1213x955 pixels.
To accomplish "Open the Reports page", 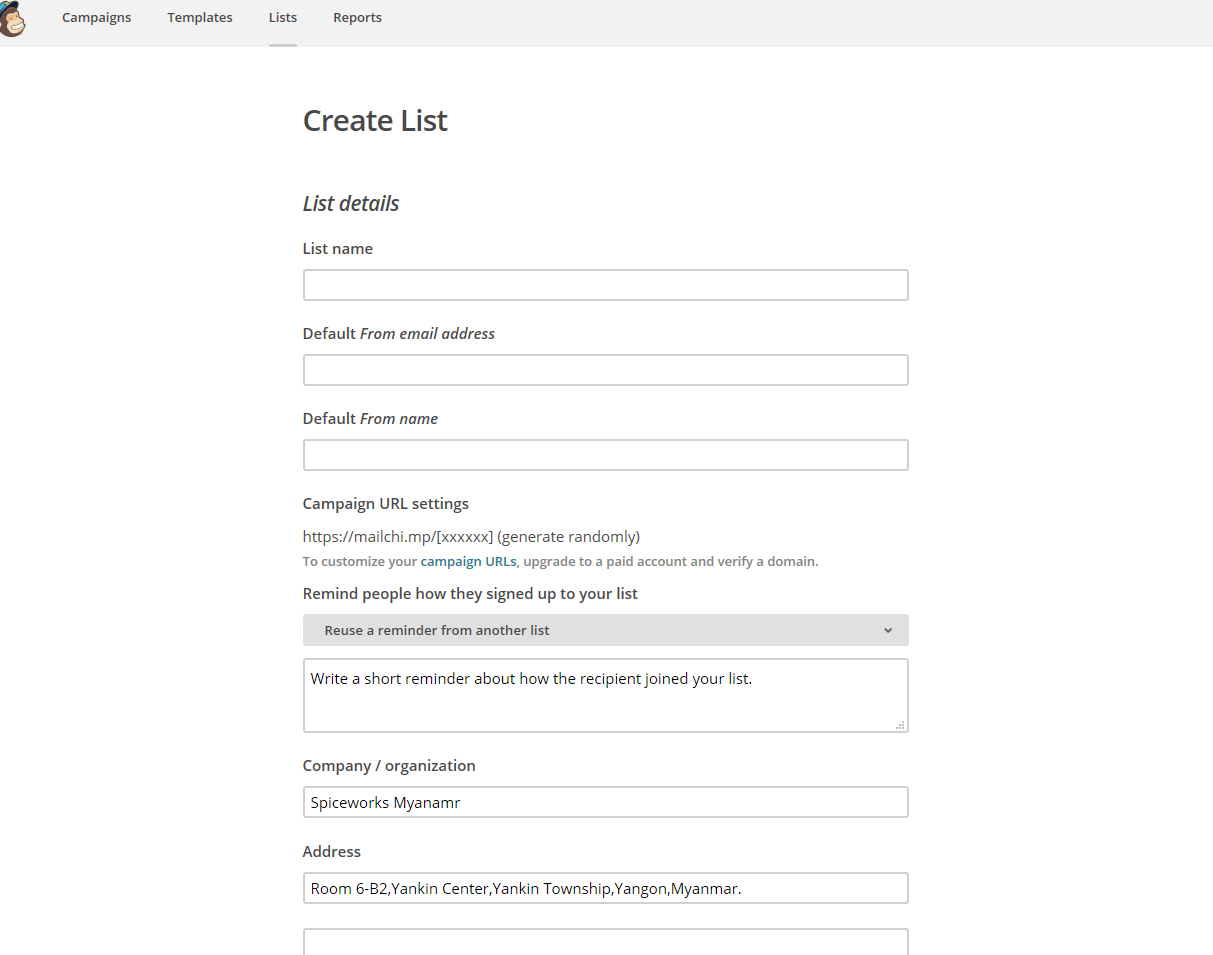I will pyautogui.click(x=357, y=17).
